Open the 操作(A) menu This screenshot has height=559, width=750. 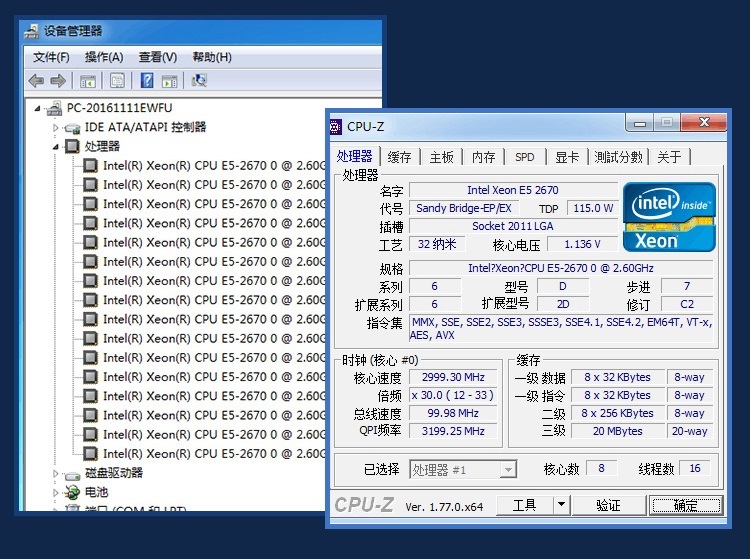click(x=104, y=57)
